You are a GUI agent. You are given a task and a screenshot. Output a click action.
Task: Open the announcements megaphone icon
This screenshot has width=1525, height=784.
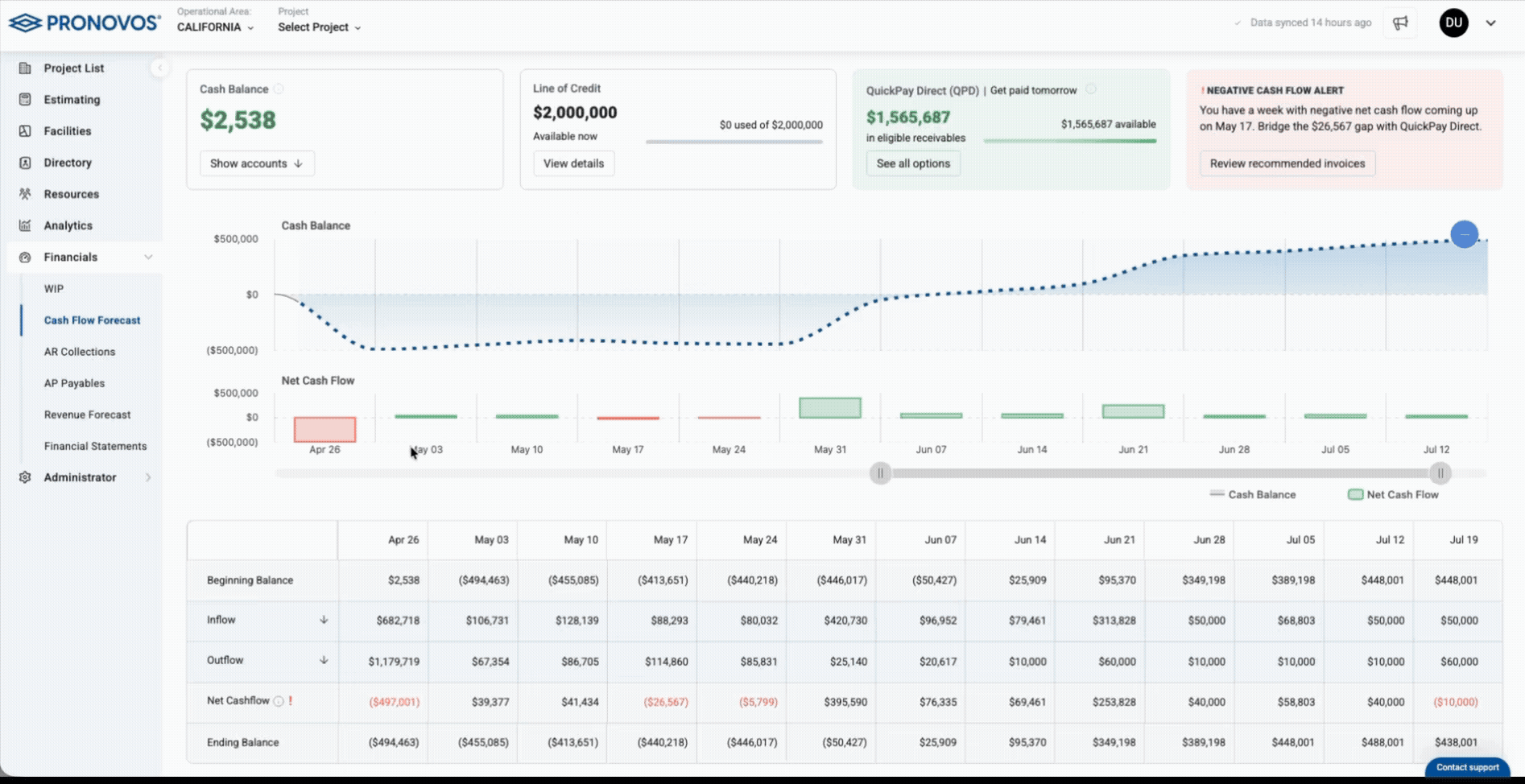(1401, 23)
